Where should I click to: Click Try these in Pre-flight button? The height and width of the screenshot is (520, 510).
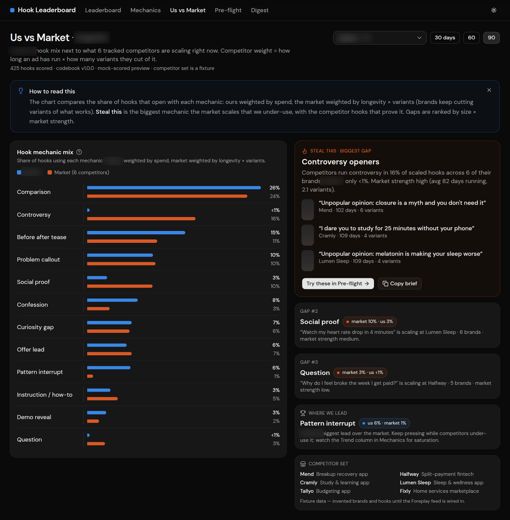pyautogui.click(x=338, y=283)
